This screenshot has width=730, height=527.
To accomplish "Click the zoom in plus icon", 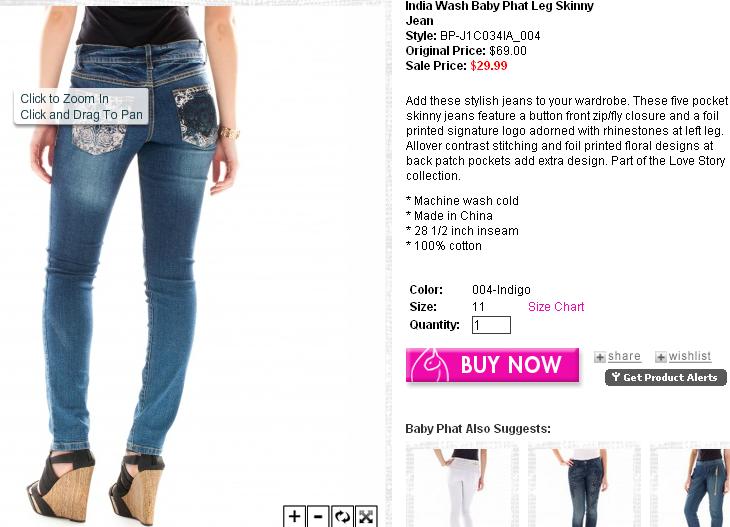I will point(295,516).
